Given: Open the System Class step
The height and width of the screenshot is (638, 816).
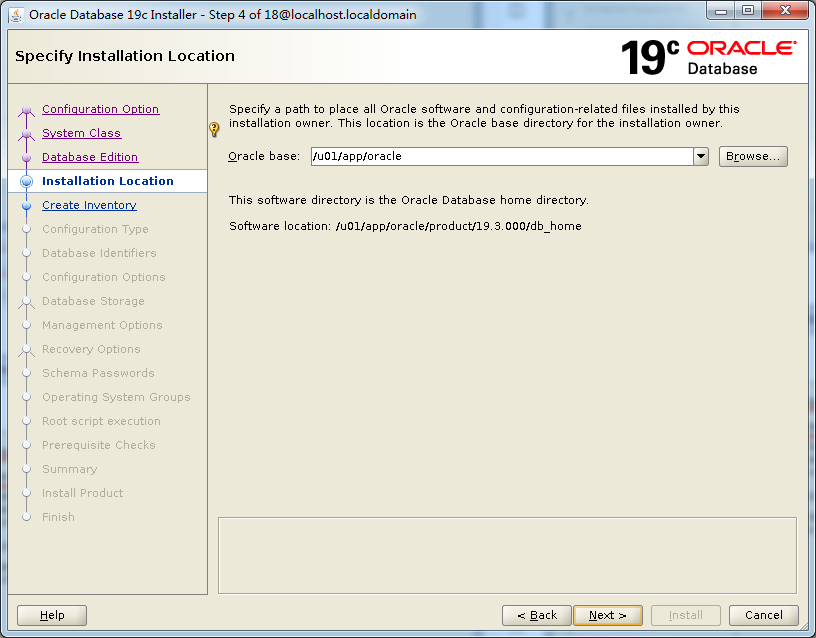Looking at the screenshot, I should click(x=81, y=132).
